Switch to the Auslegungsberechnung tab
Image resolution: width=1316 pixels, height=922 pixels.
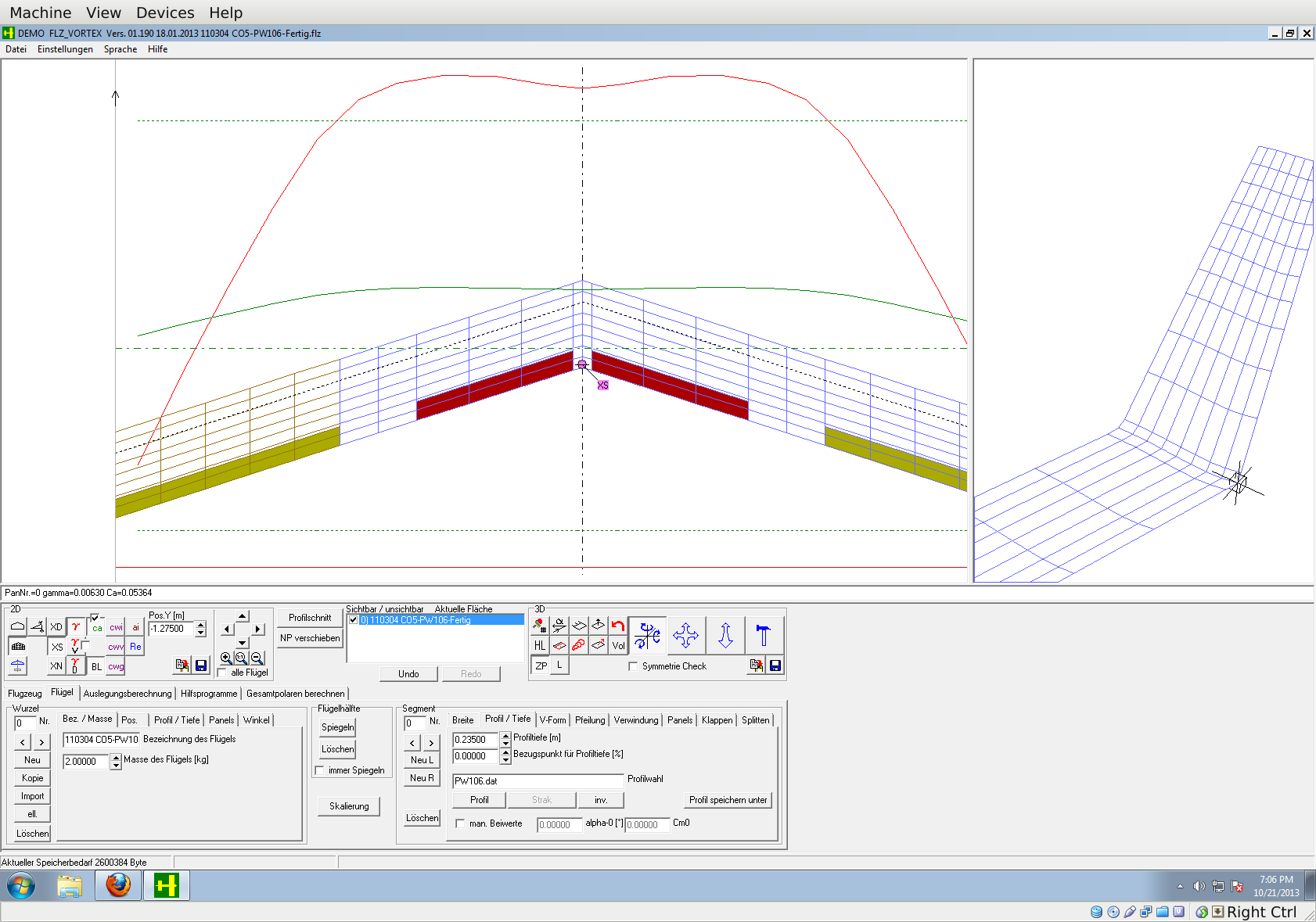click(128, 694)
